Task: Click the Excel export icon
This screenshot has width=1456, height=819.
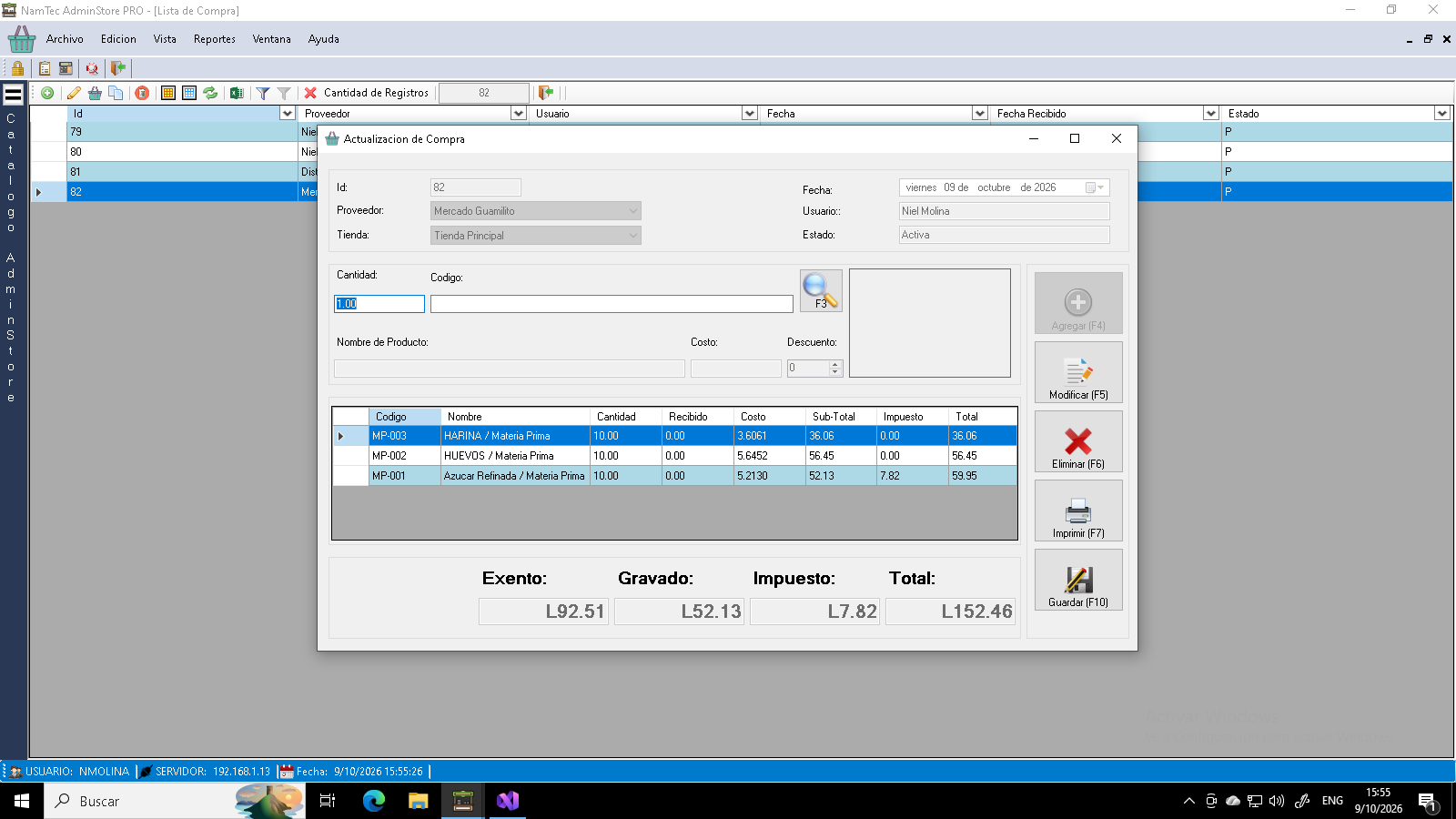Action: click(x=237, y=93)
